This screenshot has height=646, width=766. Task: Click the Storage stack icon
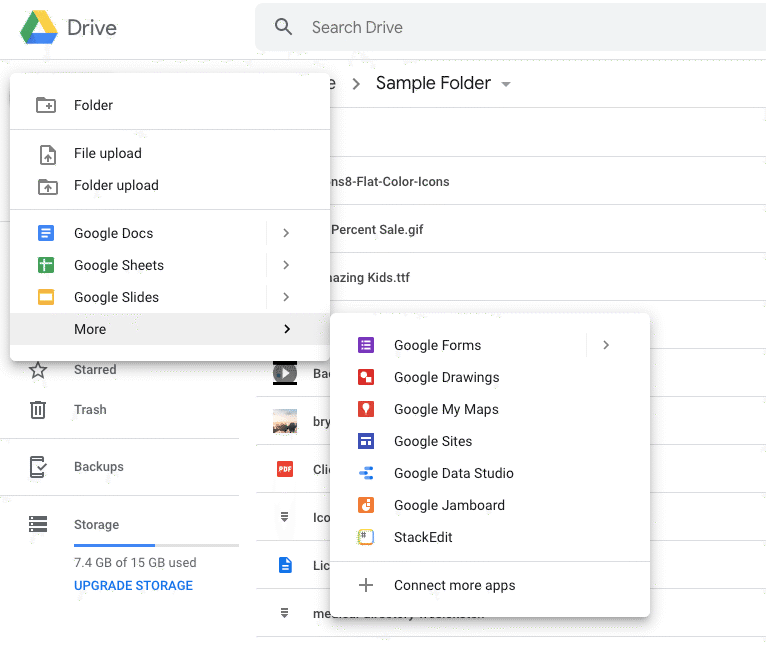(38, 524)
